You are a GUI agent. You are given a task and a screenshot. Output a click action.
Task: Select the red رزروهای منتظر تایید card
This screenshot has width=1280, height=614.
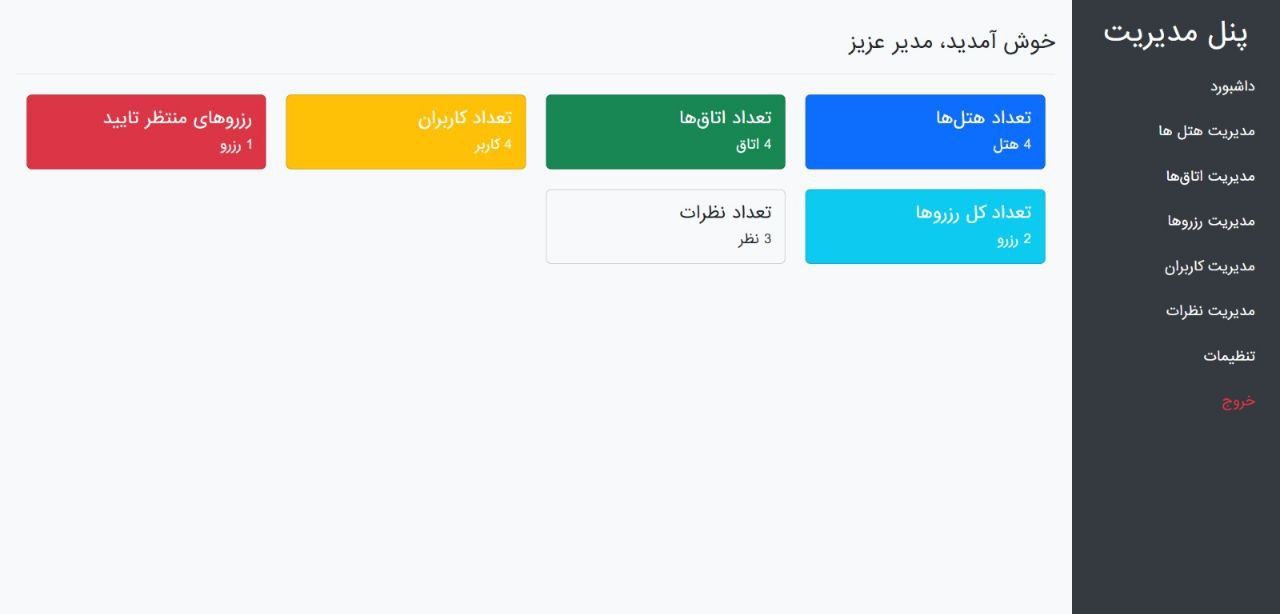(x=146, y=132)
